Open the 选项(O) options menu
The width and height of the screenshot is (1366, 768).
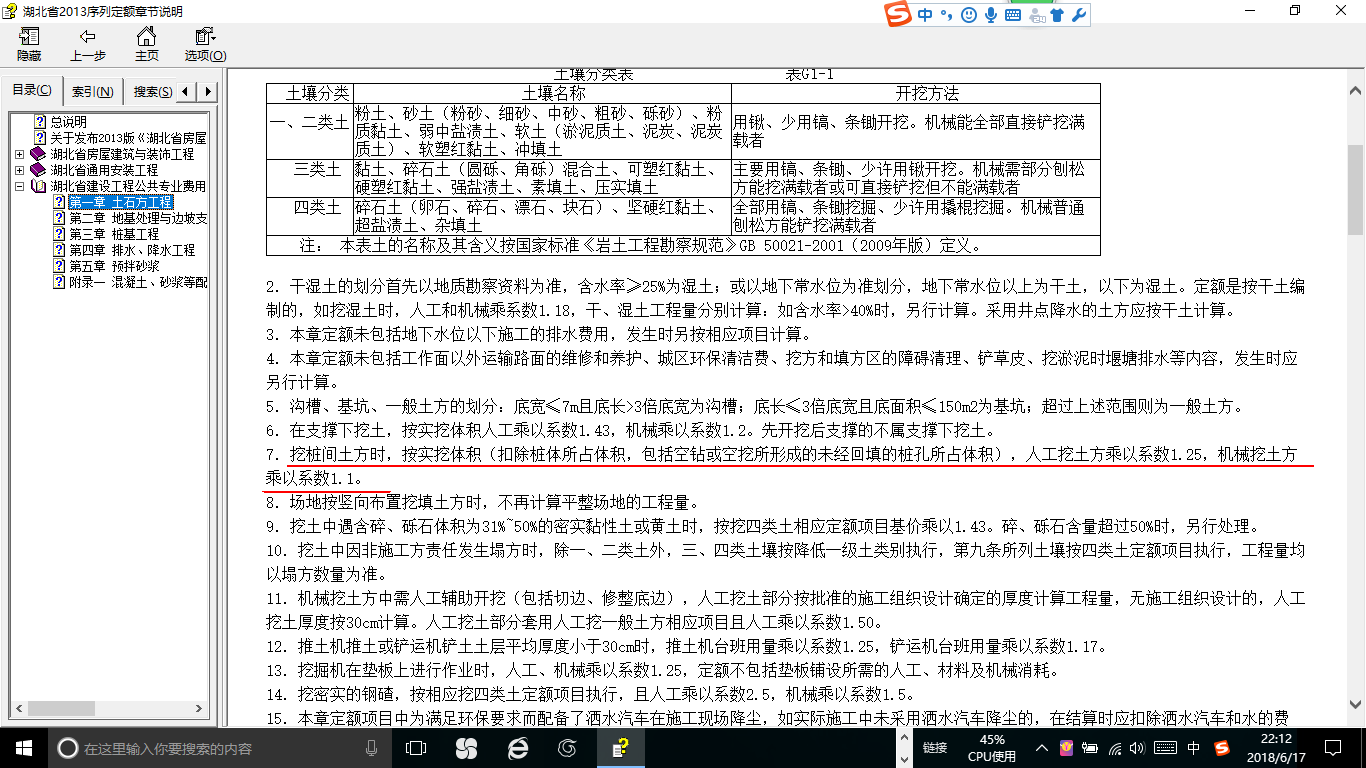click(205, 45)
